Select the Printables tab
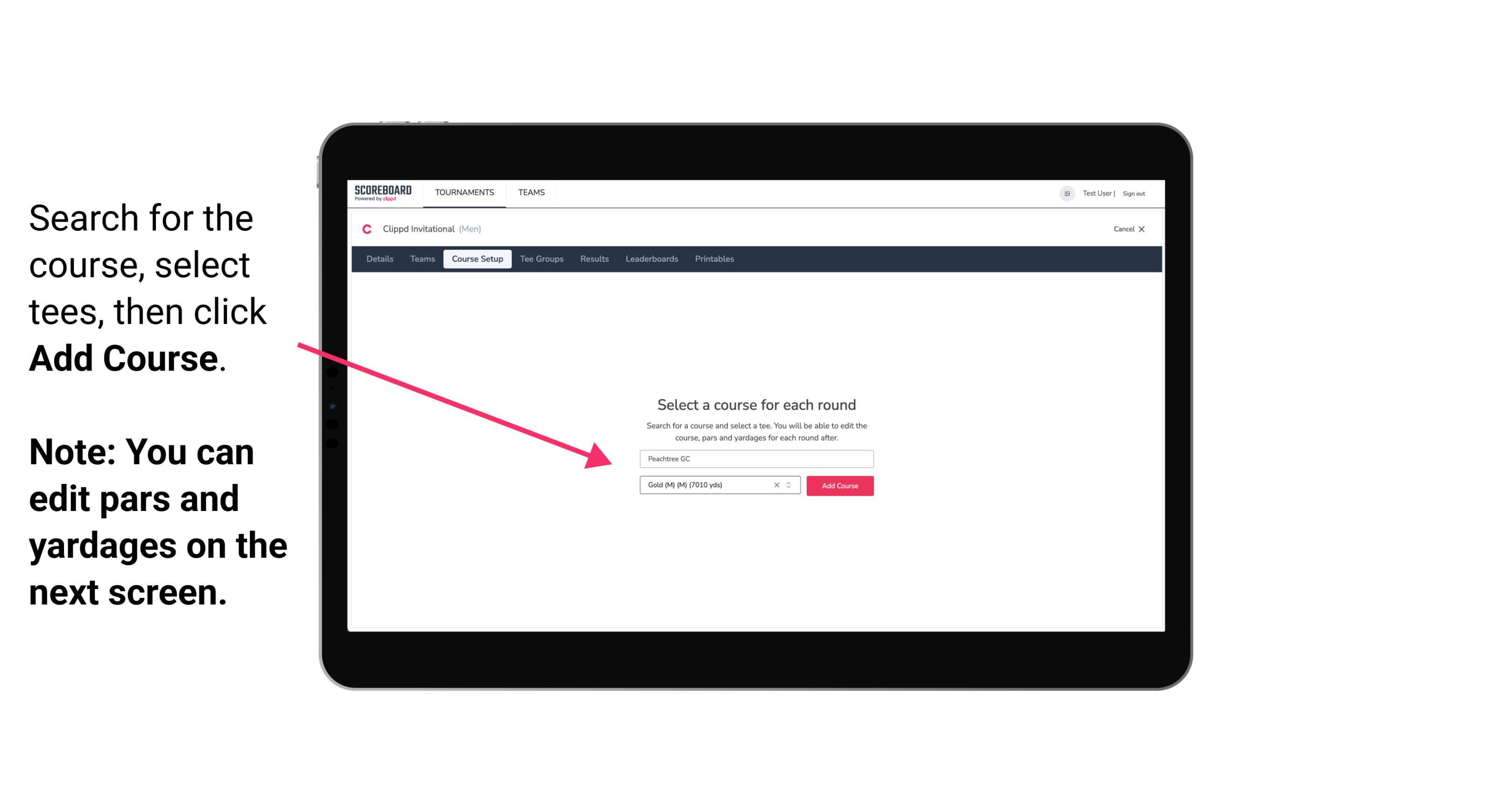The height and width of the screenshot is (812, 1510). click(x=715, y=258)
